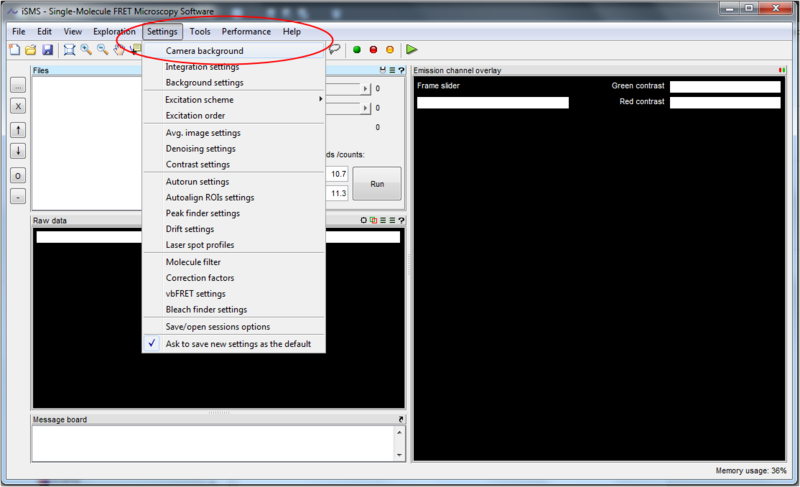Click the green Play arrow toolbar icon
Screen dimensions: 800x487
click(411, 49)
